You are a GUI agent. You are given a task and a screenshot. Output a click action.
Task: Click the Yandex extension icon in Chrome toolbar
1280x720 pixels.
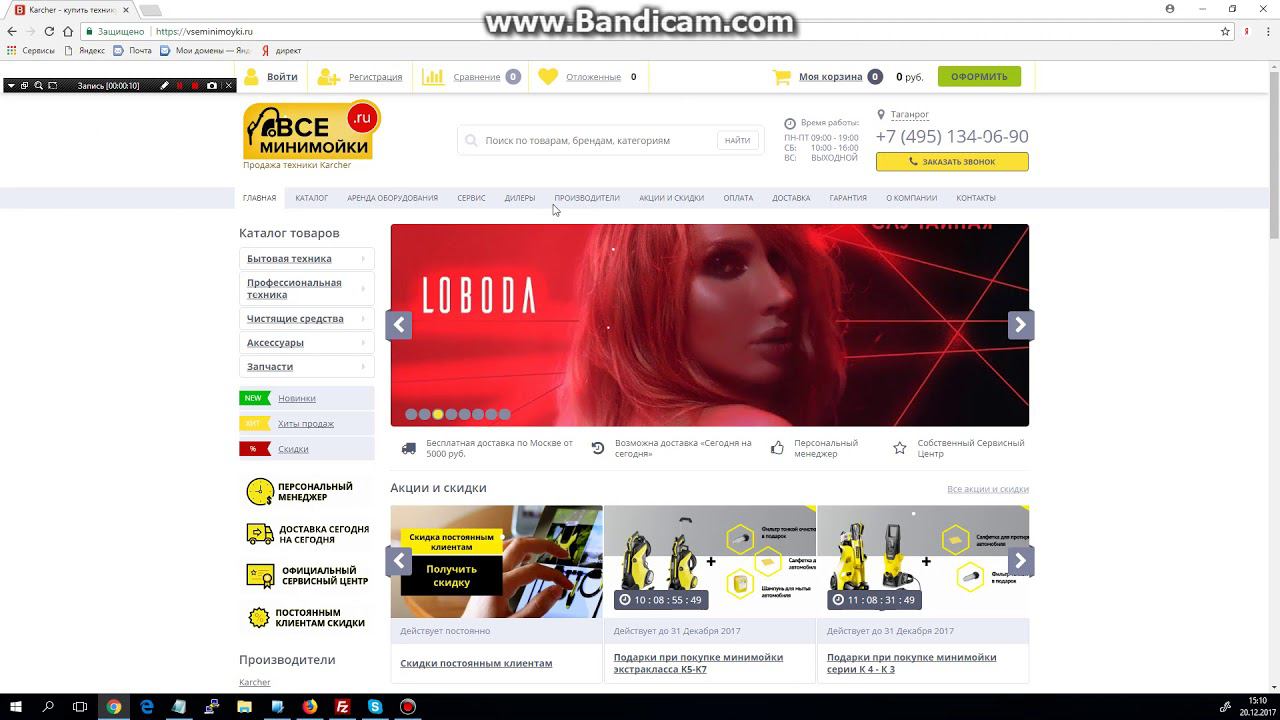(1247, 31)
